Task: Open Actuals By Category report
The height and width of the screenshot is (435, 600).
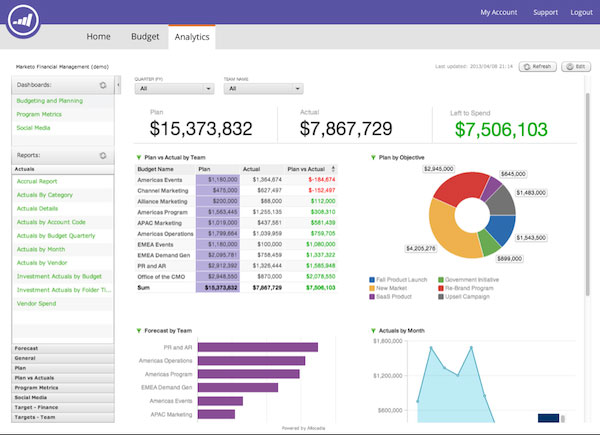Action: (x=45, y=195)
